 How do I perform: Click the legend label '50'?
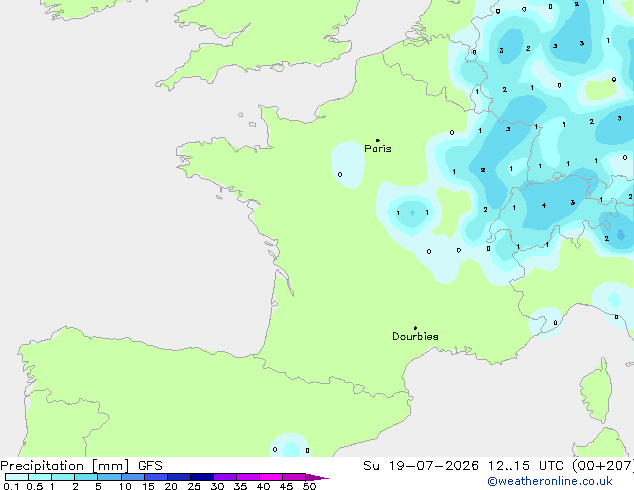pos(309,486)
